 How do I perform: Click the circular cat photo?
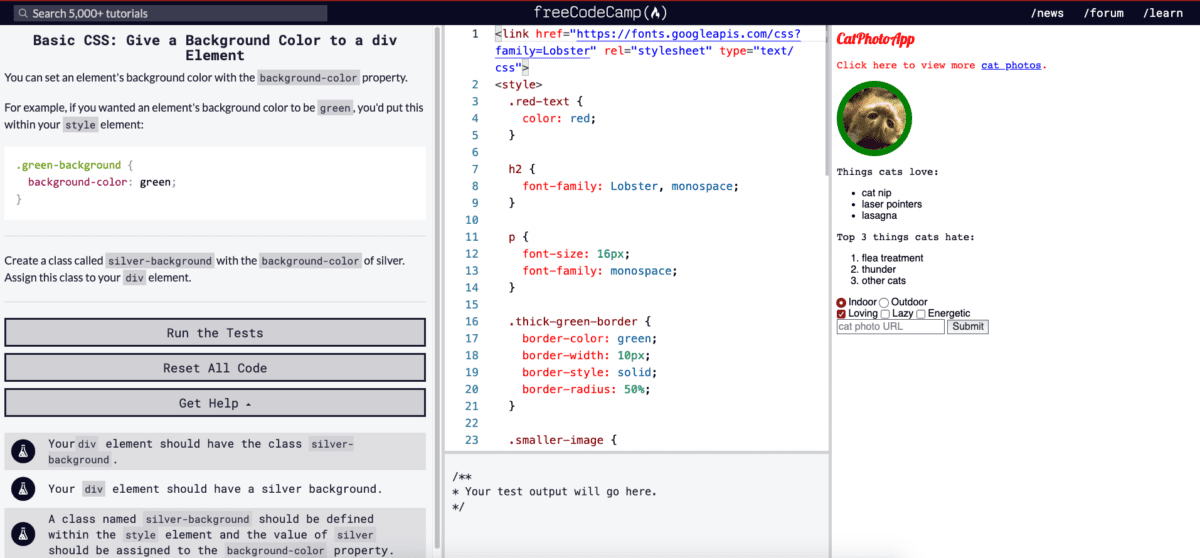(x=874, y=119)
